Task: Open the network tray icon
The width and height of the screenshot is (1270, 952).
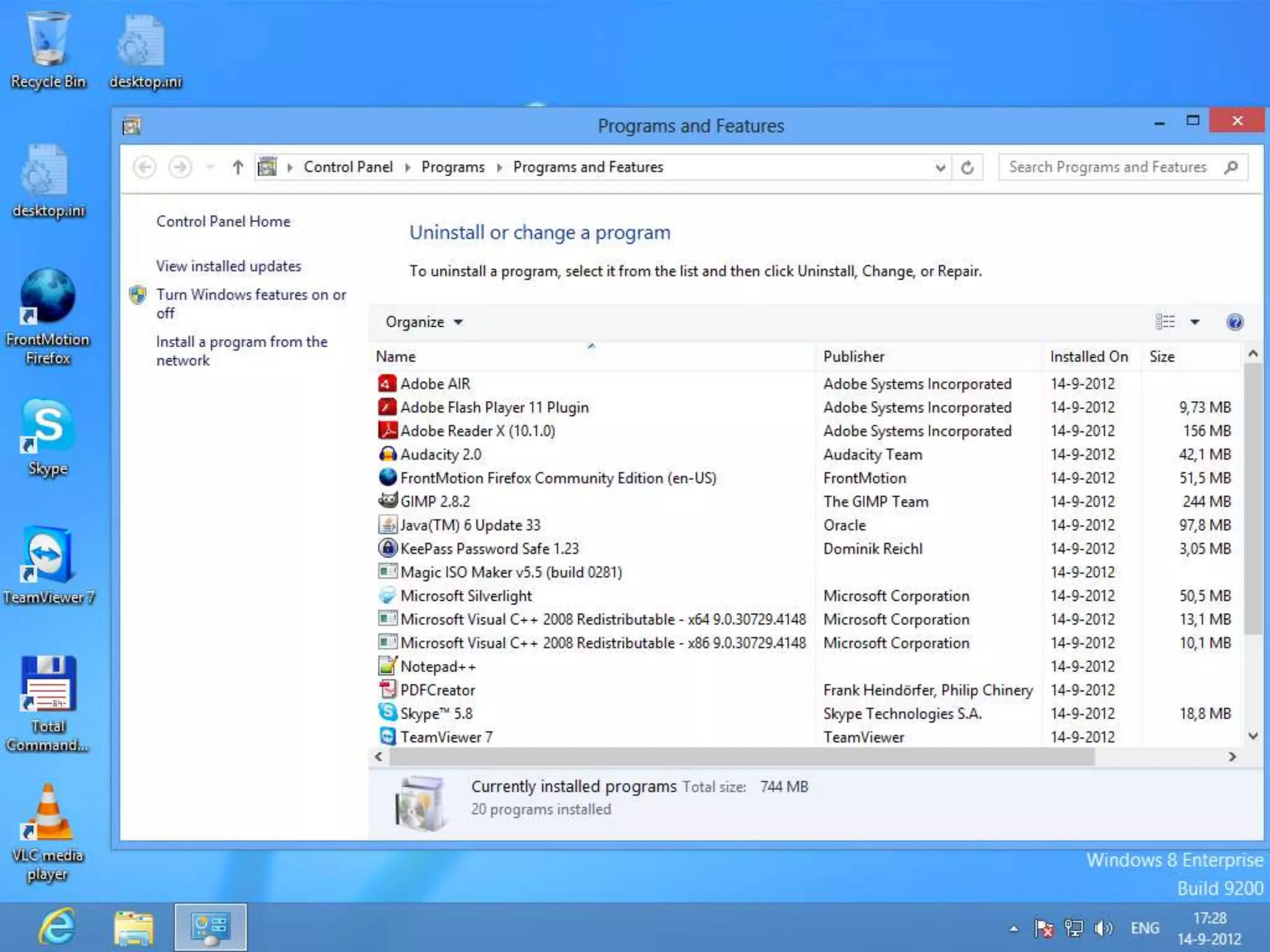Action: (1073, 928)
